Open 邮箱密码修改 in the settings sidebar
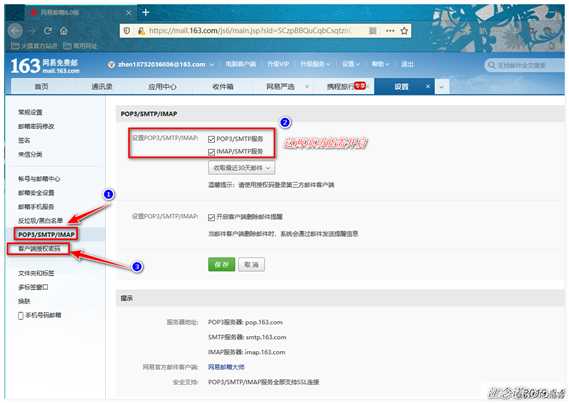The width and height of the screenshot is (569, 403). pyautogui.click(x=36, y=126)
